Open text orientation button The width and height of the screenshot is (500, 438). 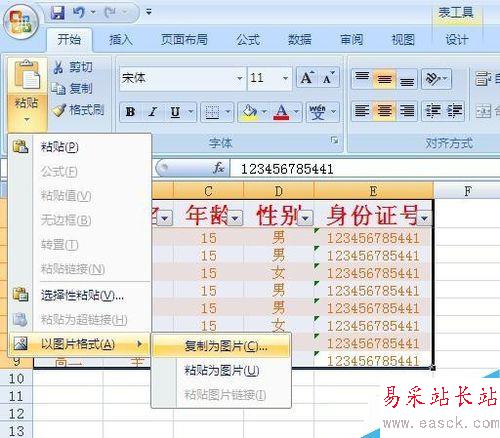[436, 79]
